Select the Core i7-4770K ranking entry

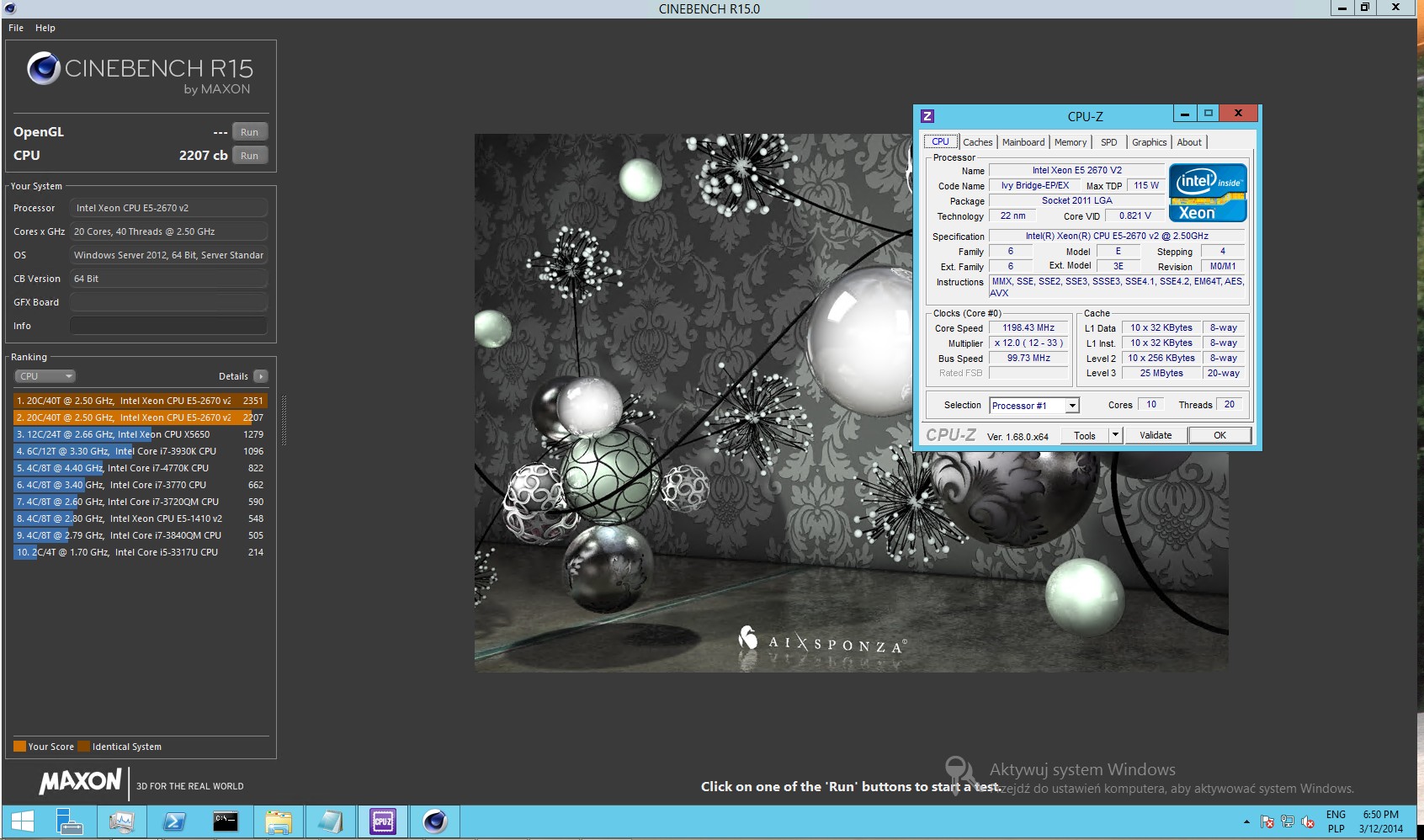pyautogui.click(x=140, y=468)
